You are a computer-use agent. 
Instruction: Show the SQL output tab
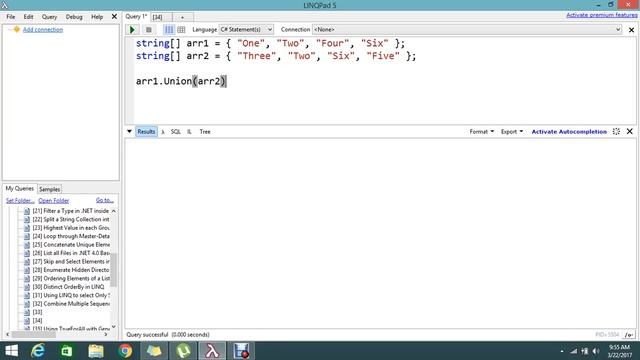click(x=176, y=131)
